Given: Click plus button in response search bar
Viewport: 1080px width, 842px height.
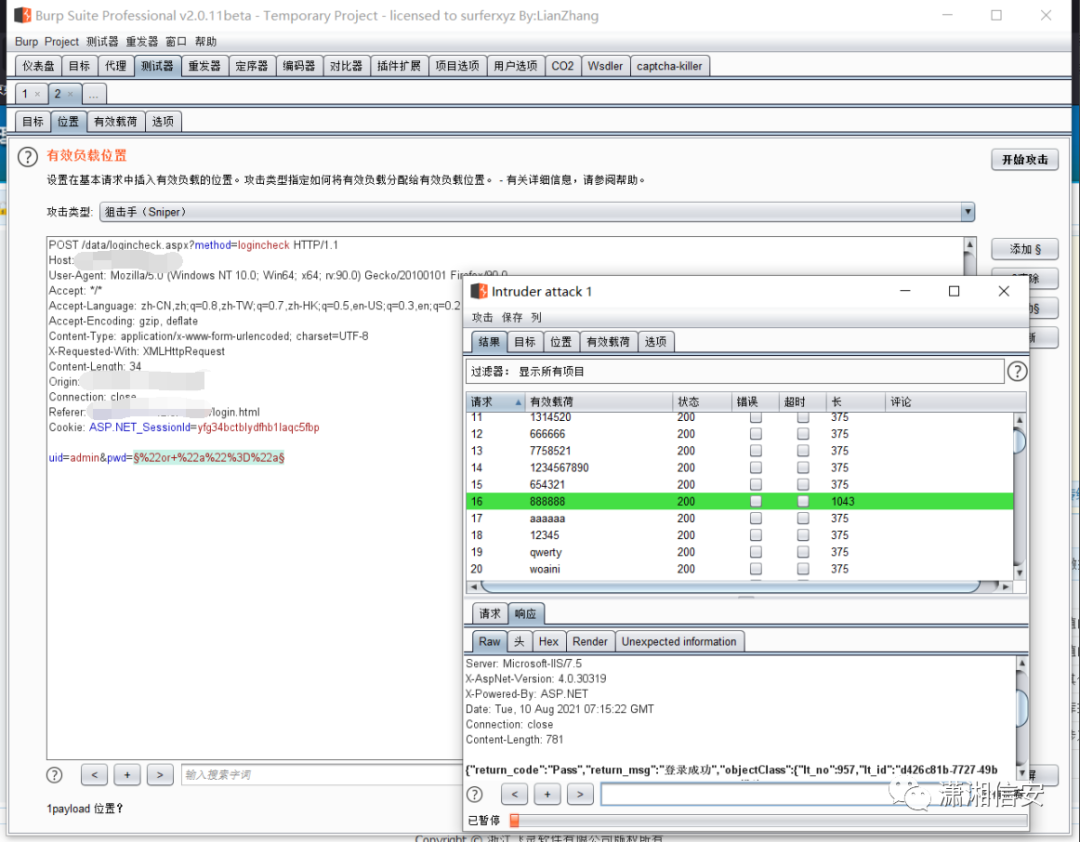Looking at the screenshot, I should (x=548, y=794).
